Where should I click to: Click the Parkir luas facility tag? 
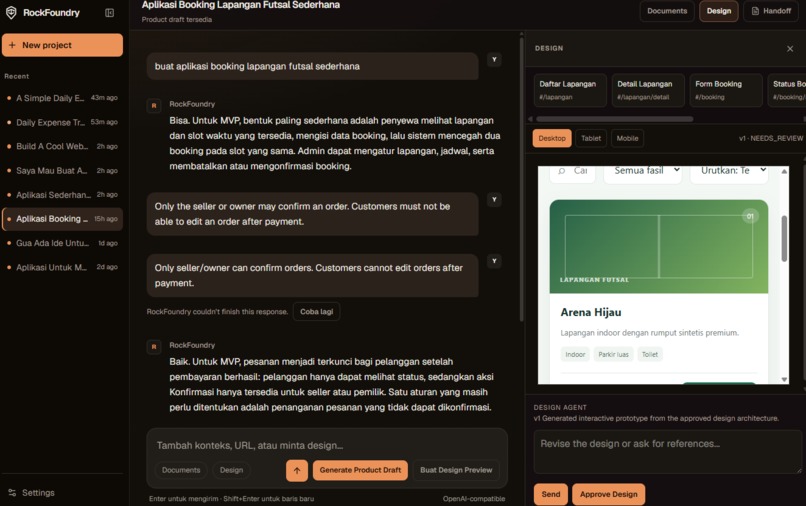pyautogui.click(x=613, y=354)
